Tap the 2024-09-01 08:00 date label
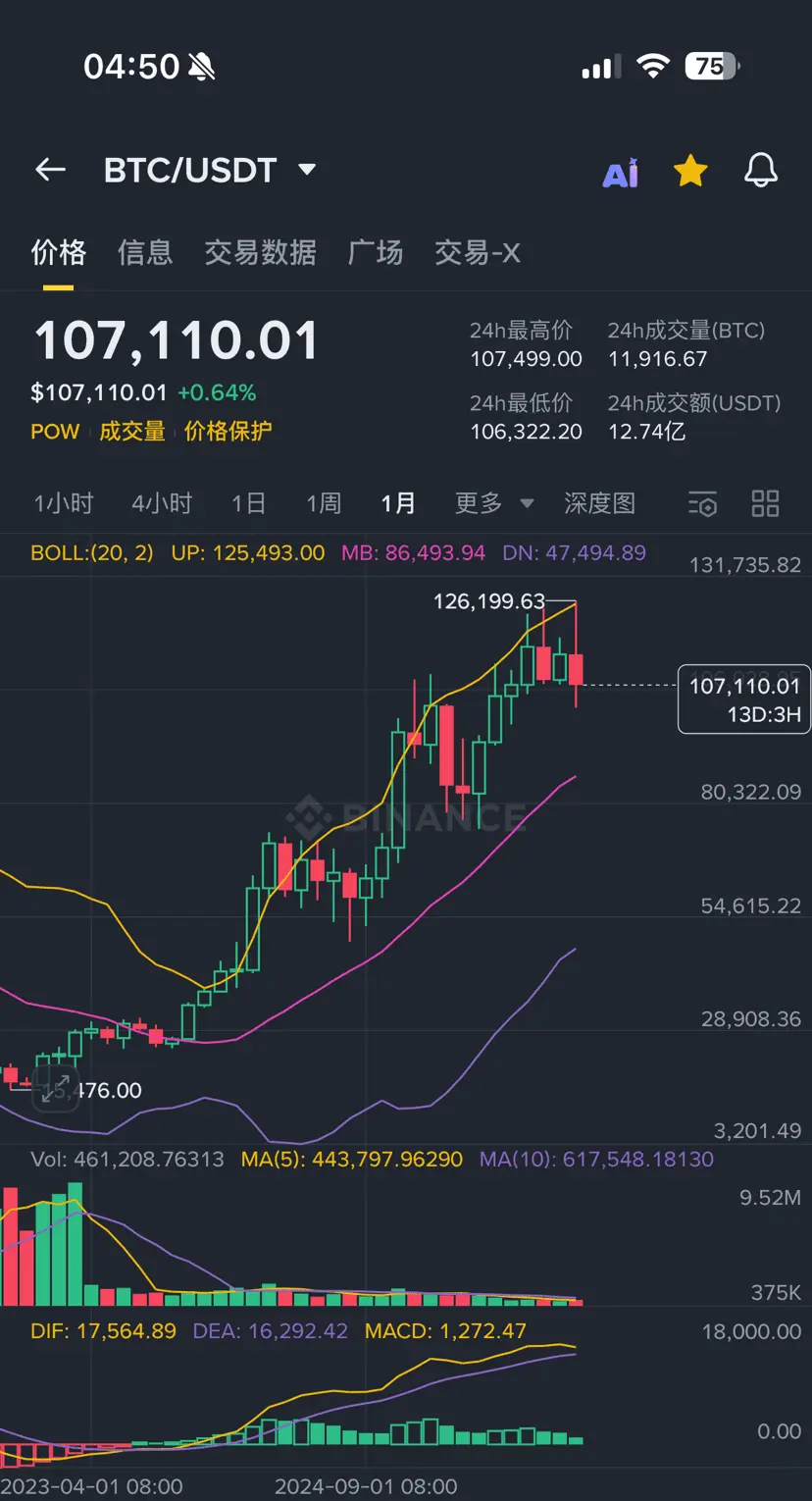 click(366, 1486)
